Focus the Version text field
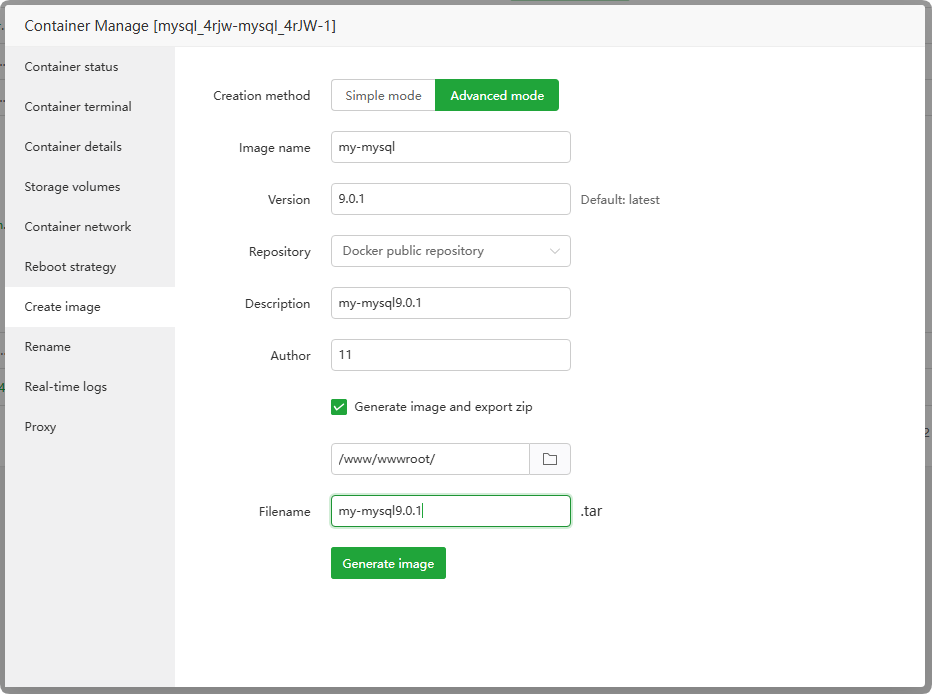Screen dimensions: 932x694 tap(450, 199)
